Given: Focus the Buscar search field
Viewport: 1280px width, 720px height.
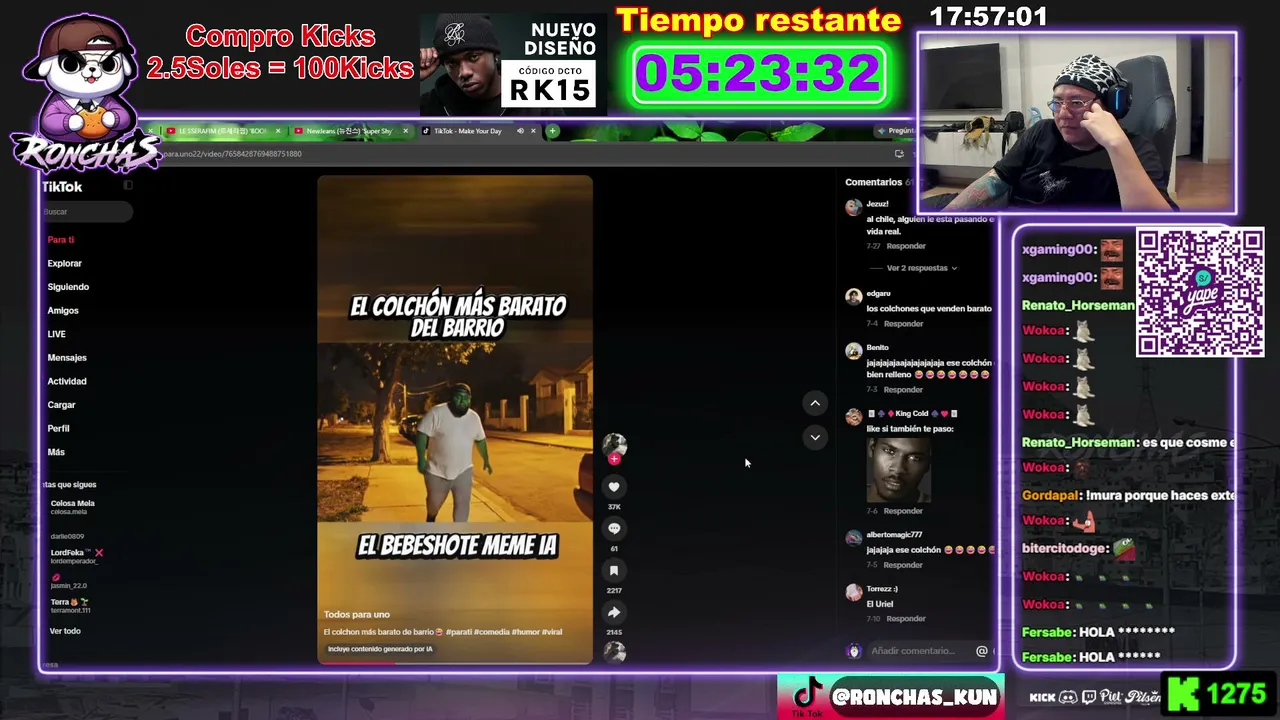Looking at the screenshot, I should coord(87,212).
